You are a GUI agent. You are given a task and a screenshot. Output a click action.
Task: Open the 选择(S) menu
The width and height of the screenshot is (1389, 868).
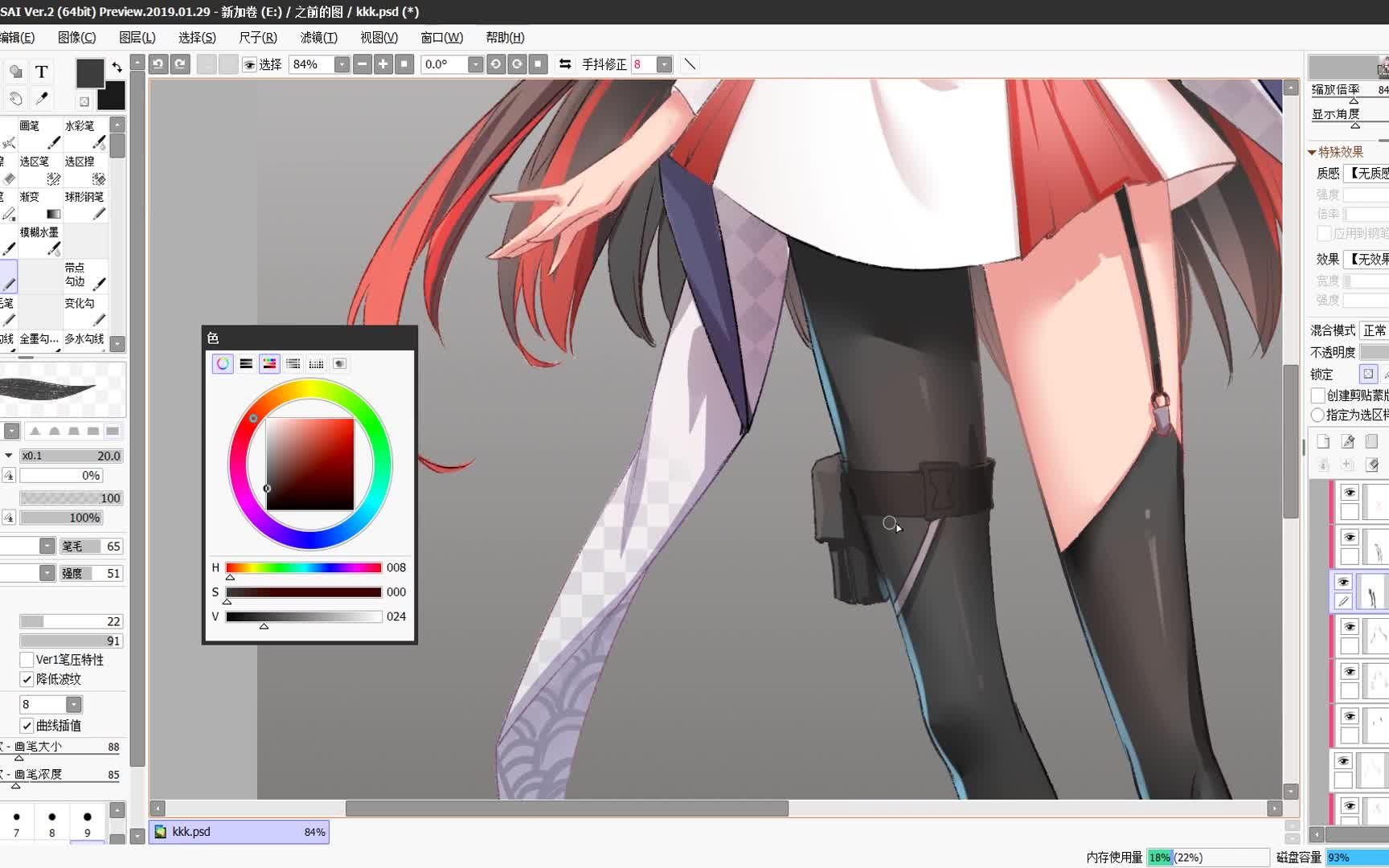(x=198, y=38)
